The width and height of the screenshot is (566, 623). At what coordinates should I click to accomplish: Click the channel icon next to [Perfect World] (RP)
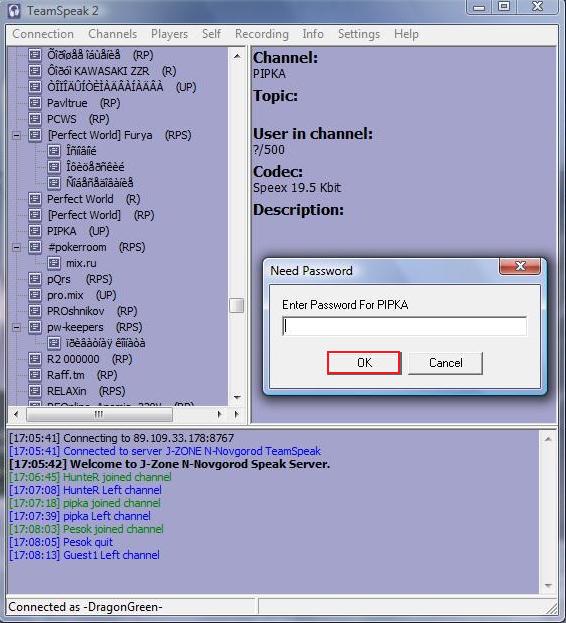[x=35, y=215]
